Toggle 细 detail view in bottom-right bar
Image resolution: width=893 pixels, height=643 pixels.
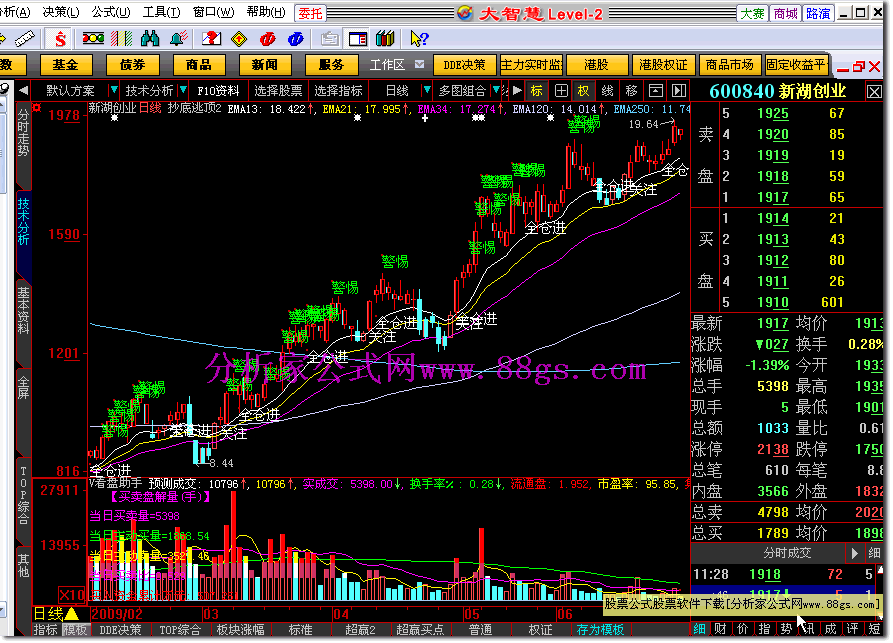tap(699, 629)
